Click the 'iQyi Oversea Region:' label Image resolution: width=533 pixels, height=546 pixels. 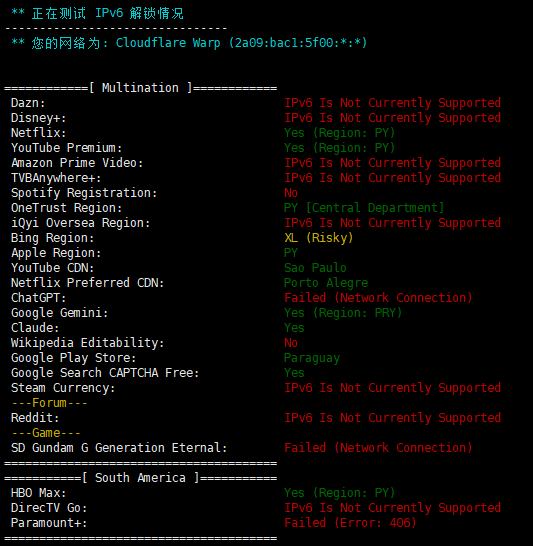click(80, 223)
